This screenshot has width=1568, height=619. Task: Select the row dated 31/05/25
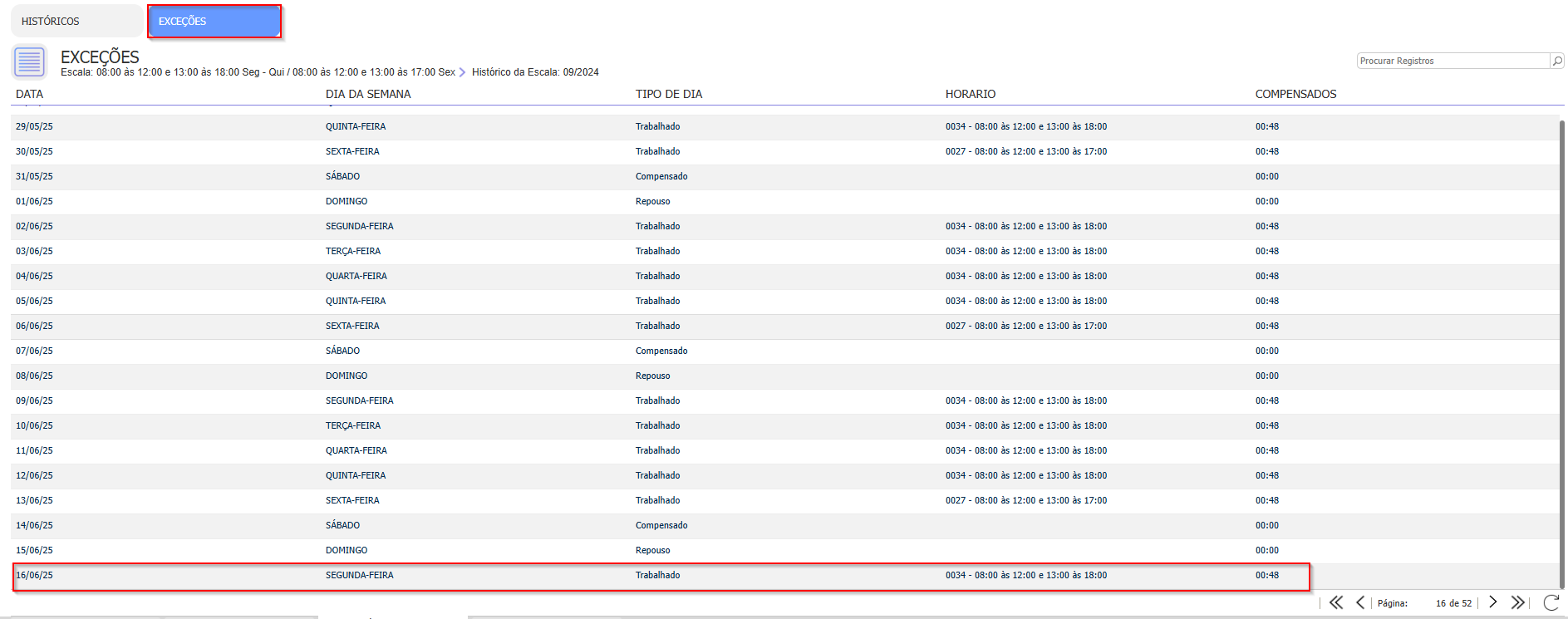pyautogui.click(x=785, y=176)
